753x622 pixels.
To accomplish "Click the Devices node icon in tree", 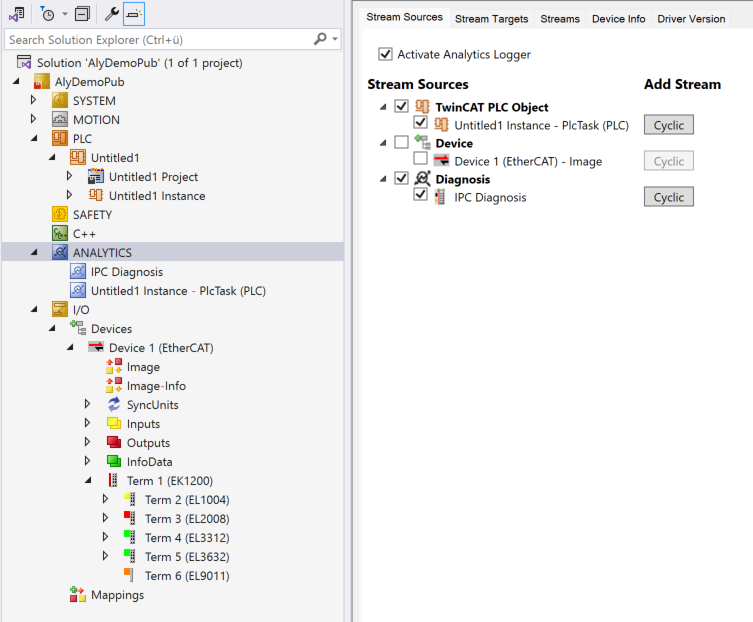I will tap(78, 328).
